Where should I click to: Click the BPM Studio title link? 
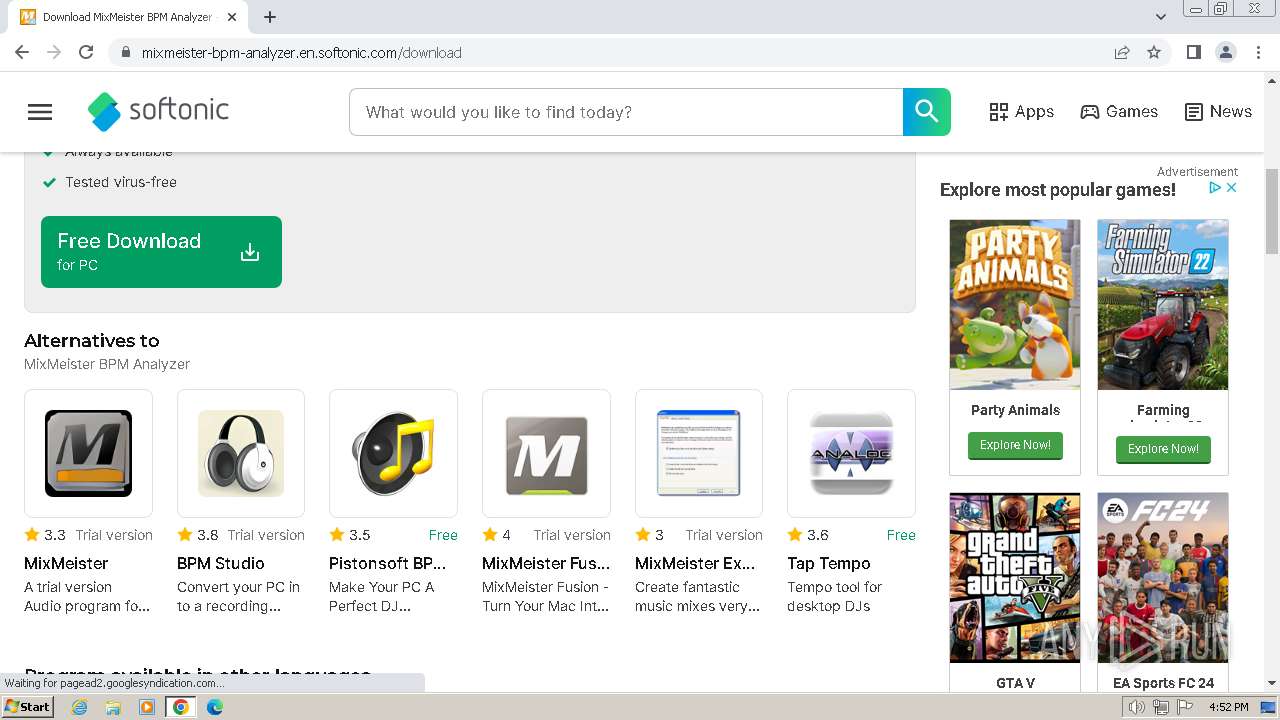pyautogui.click(x=221, y=563)
